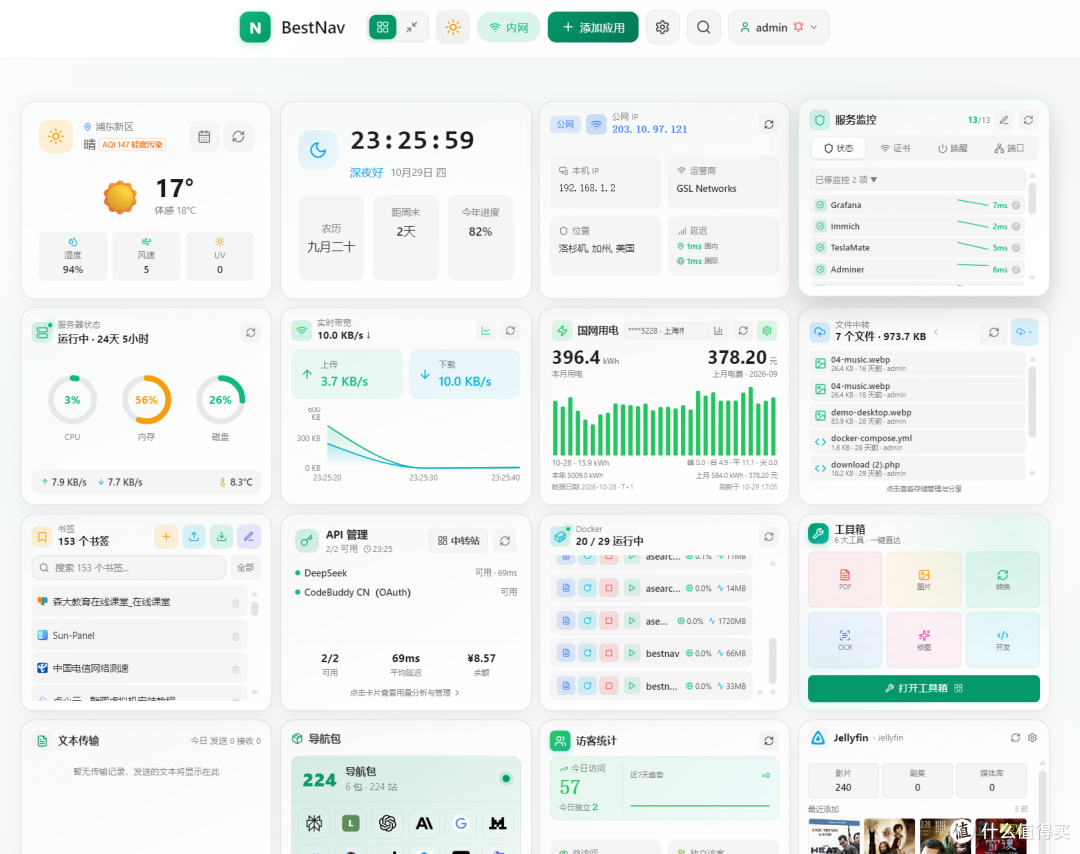This screenshot has height=854, width=1080.
Task: Click bookmark upload/export icon
Action: tap(194, 537)
